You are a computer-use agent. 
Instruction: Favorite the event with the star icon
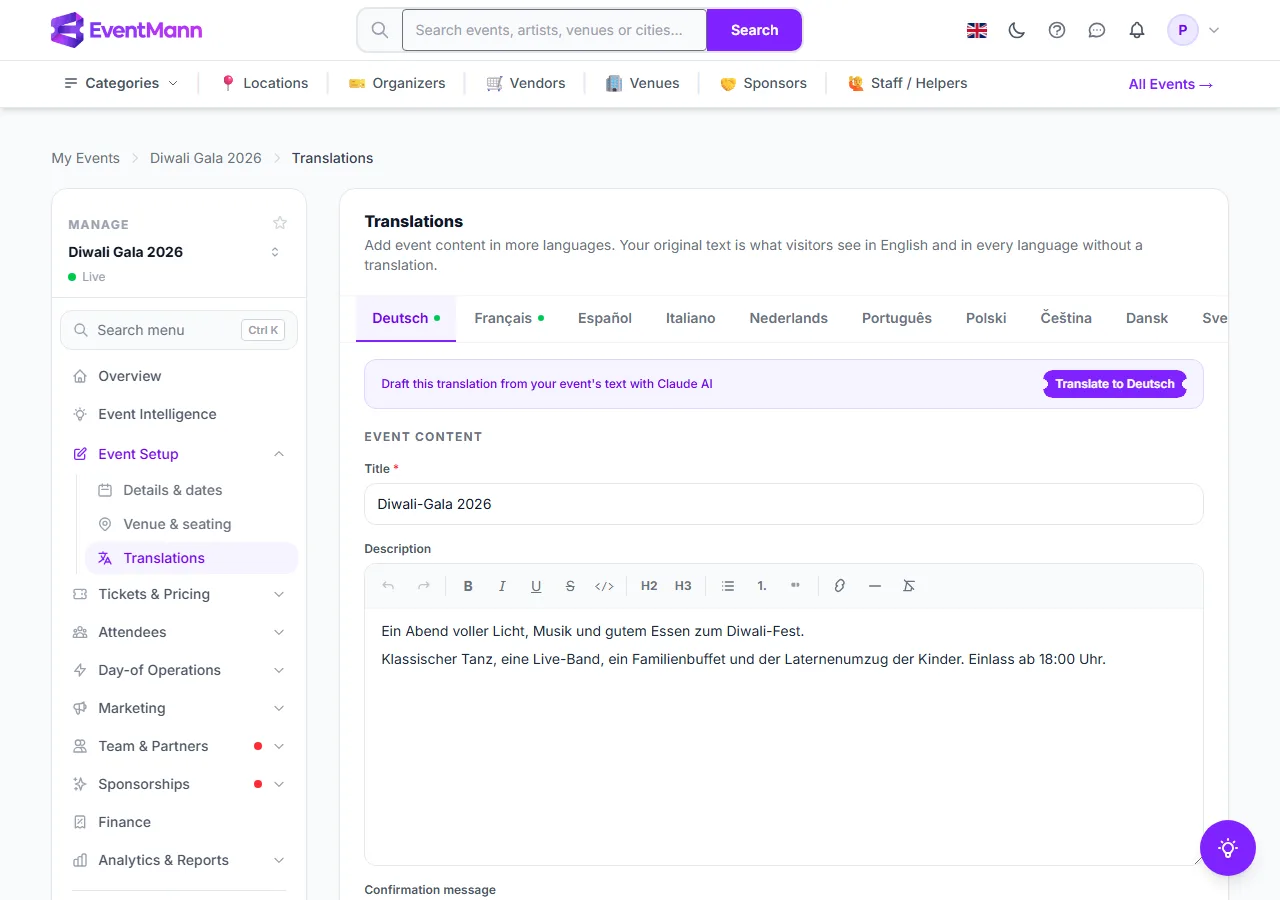pos(280,223)
